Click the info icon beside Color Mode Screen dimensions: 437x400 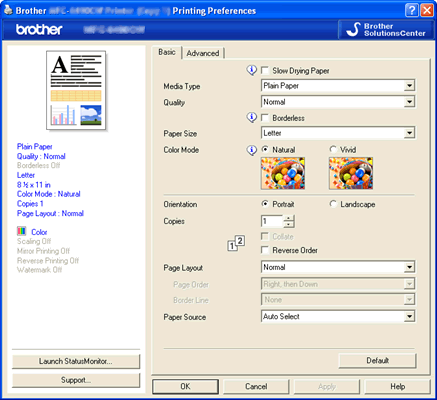pos(252,150)
